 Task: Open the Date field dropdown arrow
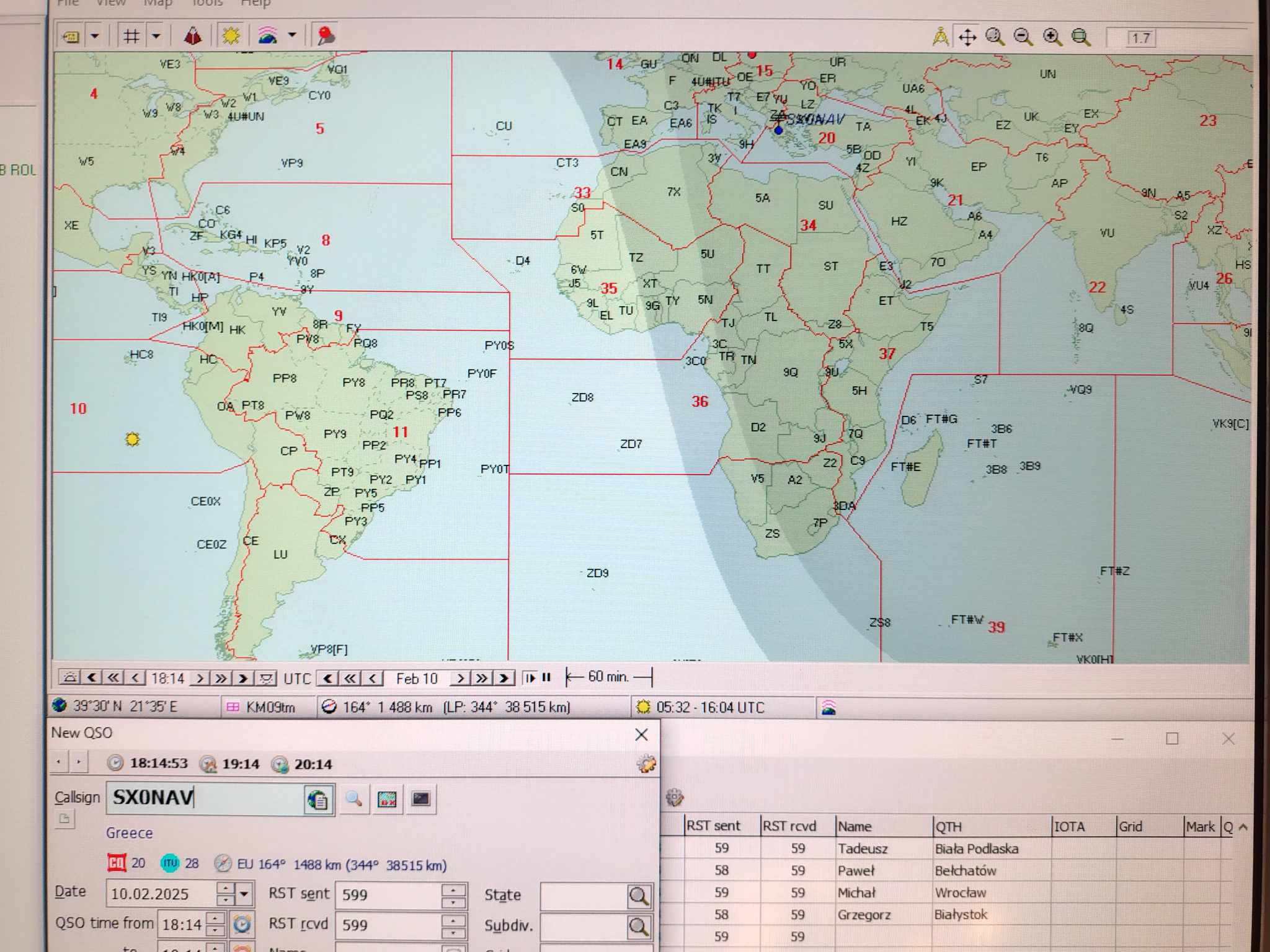244,894
